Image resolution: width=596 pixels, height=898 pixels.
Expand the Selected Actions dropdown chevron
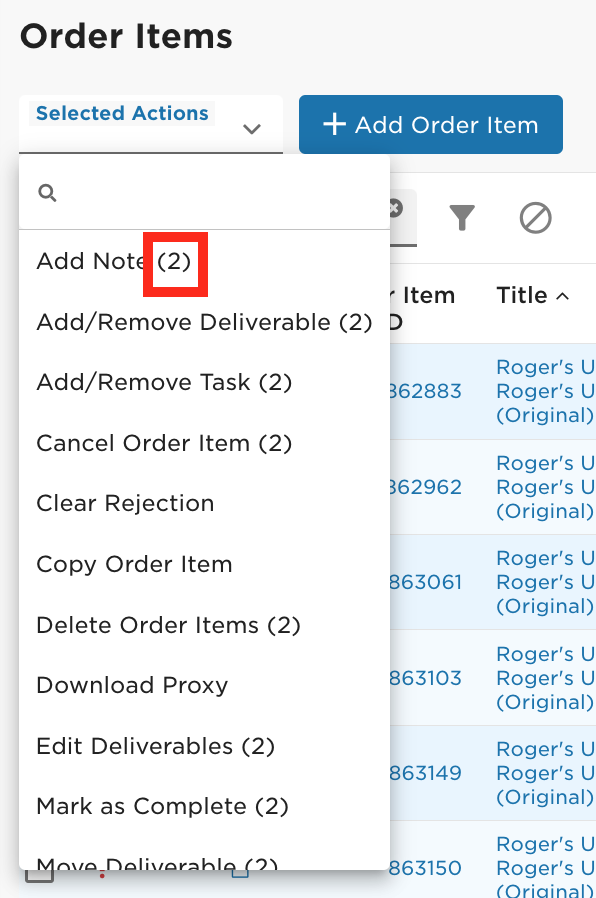252,128
